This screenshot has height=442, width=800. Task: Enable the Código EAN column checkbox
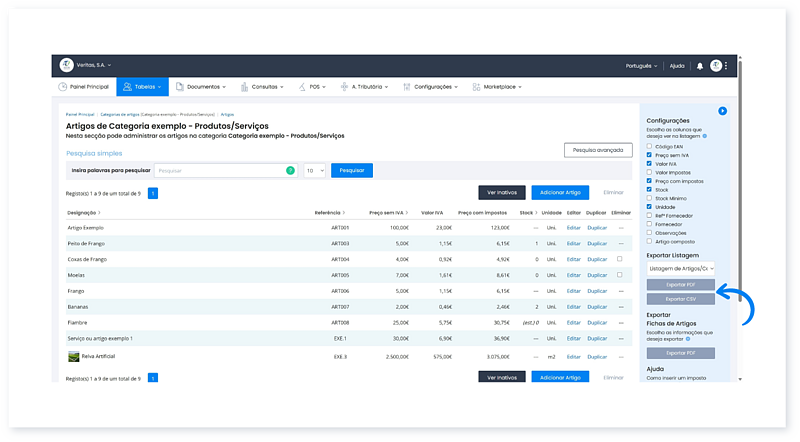coord(649,147)
